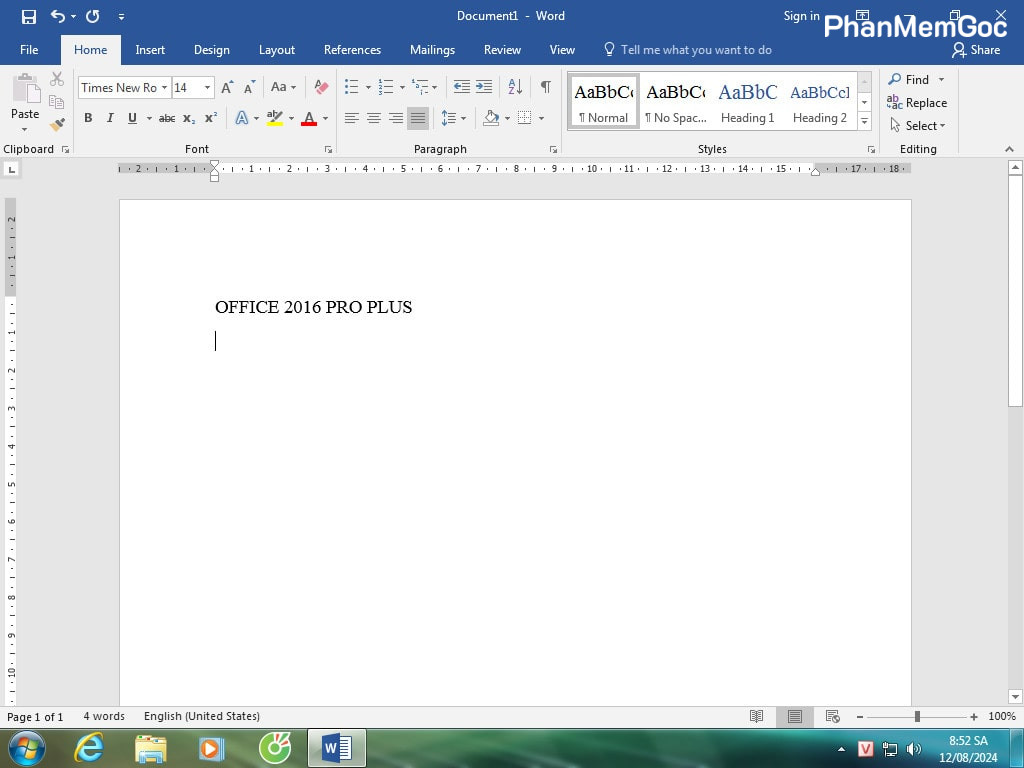Click the Format Painter brush icon
The width and height of the screenshot is (1024, 768).
click(57, 125)
